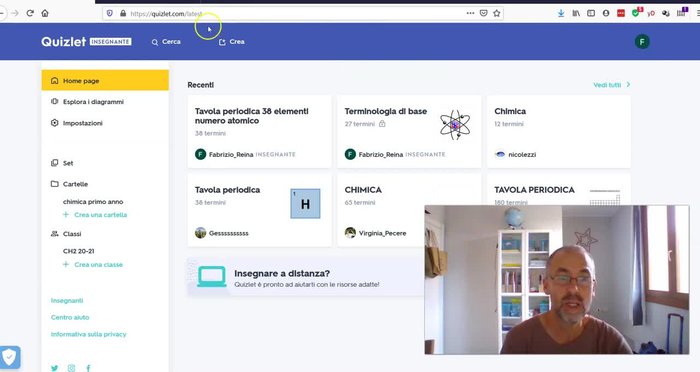Open Tavola periodica 38 elementi numero atomico set

(x=259, y=131)
